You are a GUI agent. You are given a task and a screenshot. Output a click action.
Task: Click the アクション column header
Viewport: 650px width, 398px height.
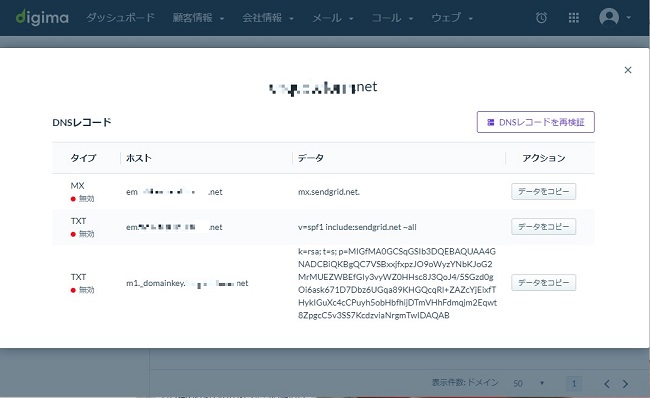[543, 158]
